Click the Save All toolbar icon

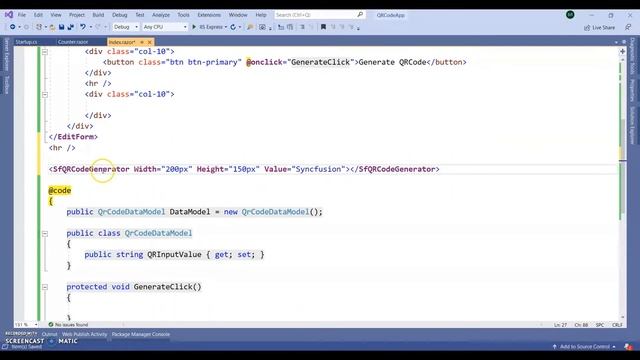pos(71,27)
